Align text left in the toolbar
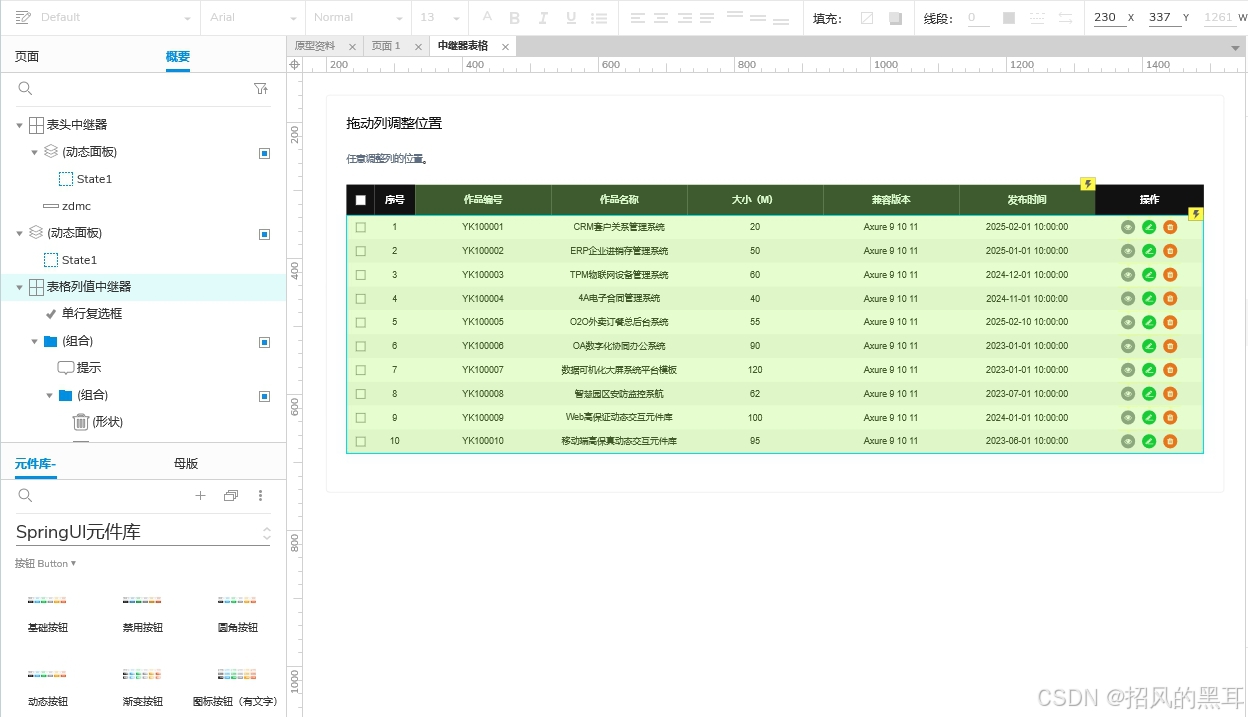Image resolution: width=1248 pixels, height=717 pixels. click(x=638, y=18)
